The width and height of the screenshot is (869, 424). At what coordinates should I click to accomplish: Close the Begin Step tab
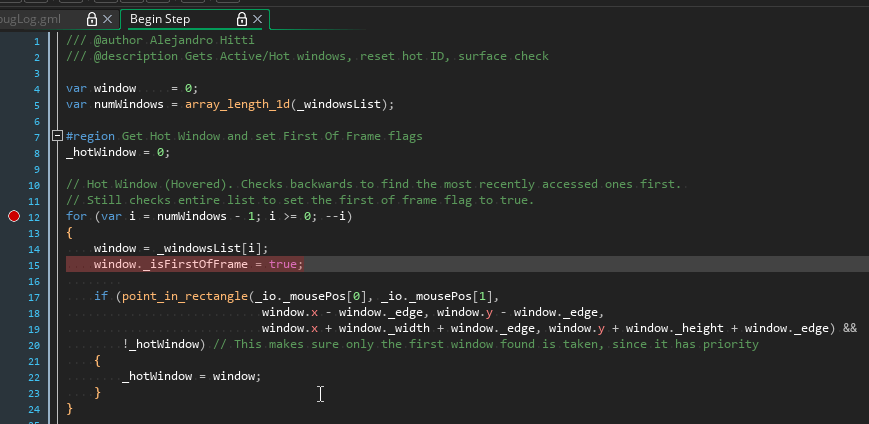pyautogui.click(x=259, y=19)
